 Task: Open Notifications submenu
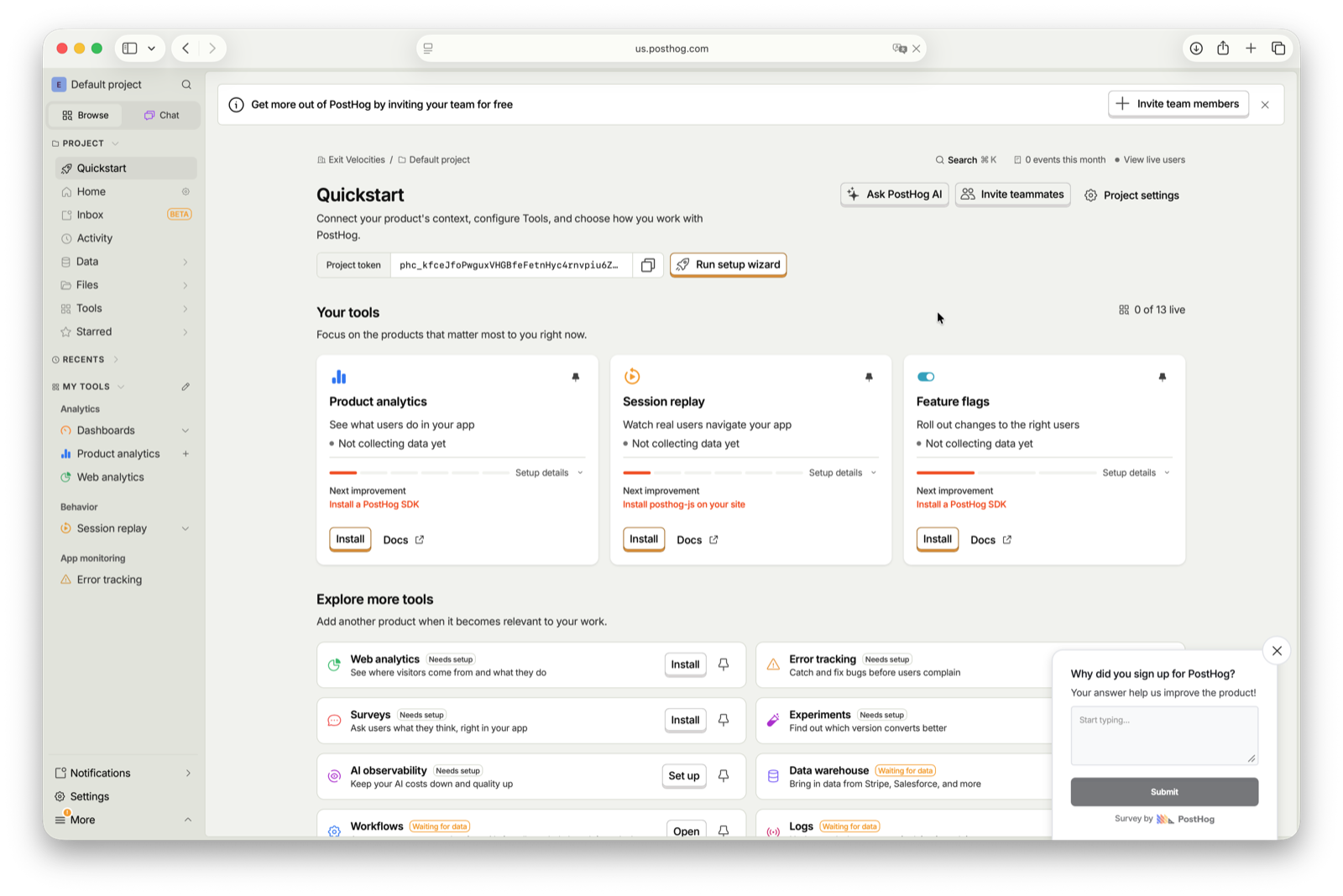123,774
